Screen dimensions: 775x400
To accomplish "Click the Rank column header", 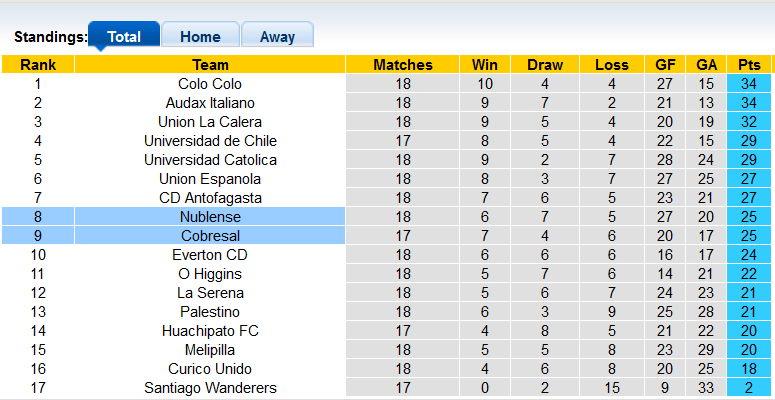I will (x=38, y=65).
